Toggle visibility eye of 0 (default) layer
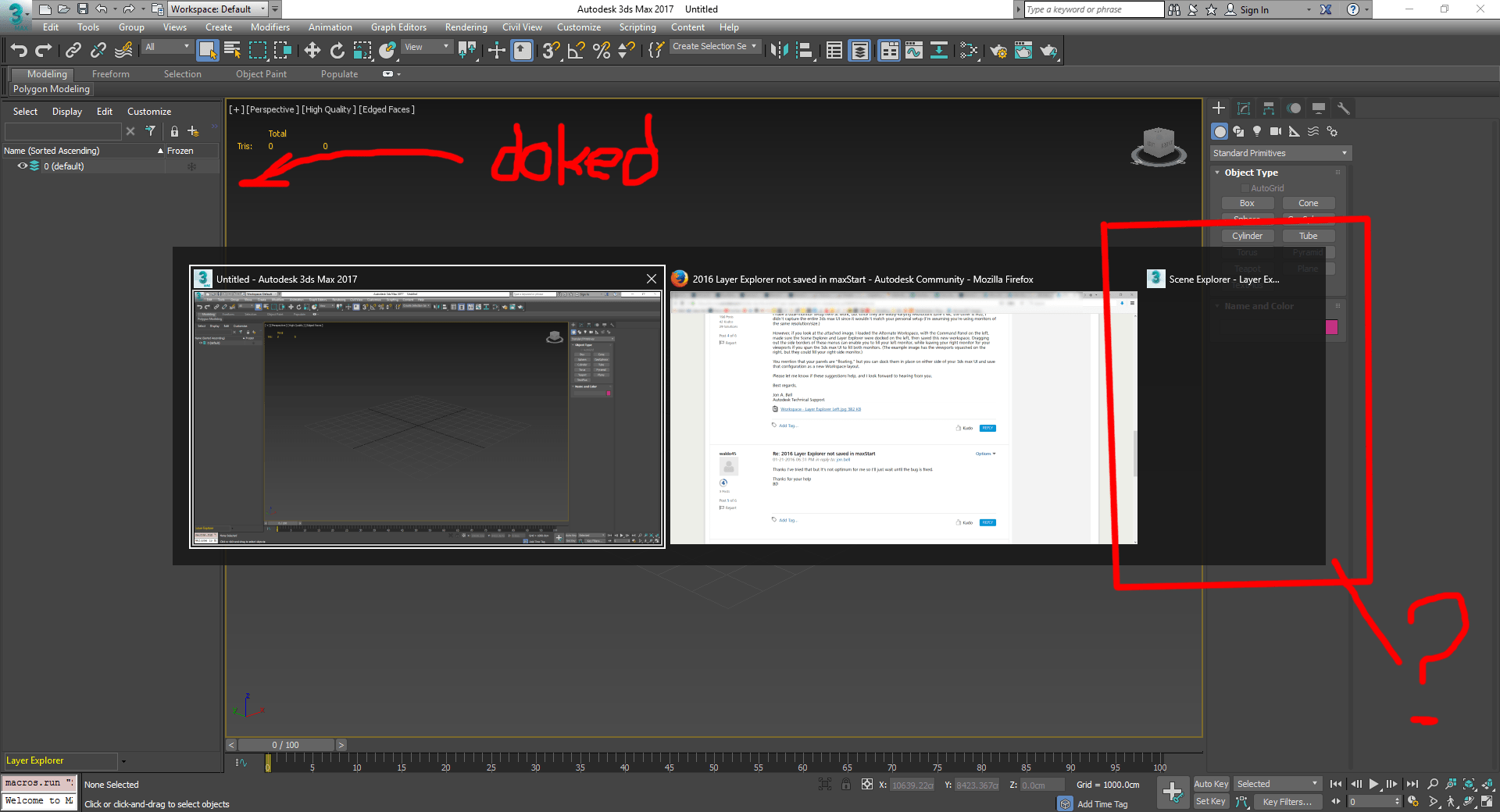 23,166
